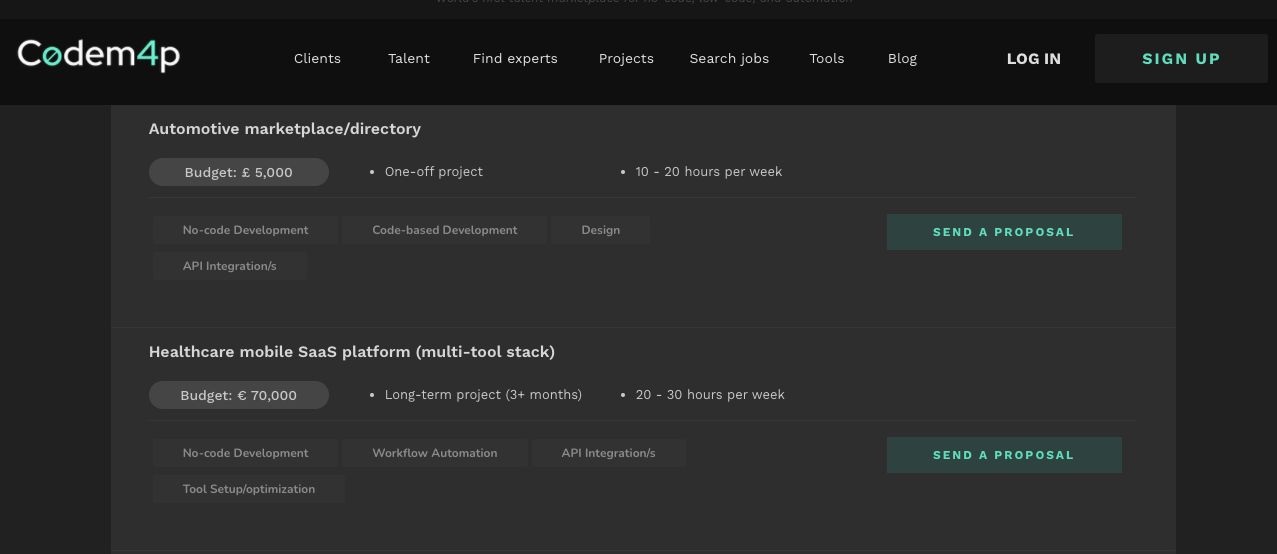Go to Find experts page
The height and width of the screenshot is (554, 1277).
point(515,58)
